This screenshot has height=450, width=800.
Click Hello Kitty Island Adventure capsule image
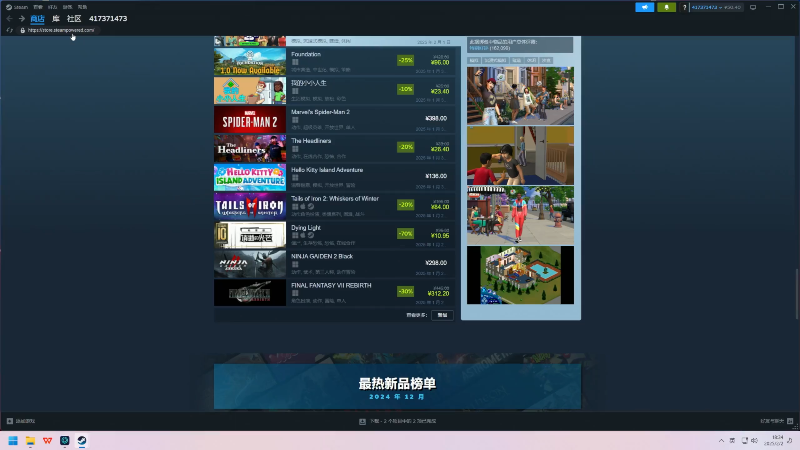click(250, 177)
